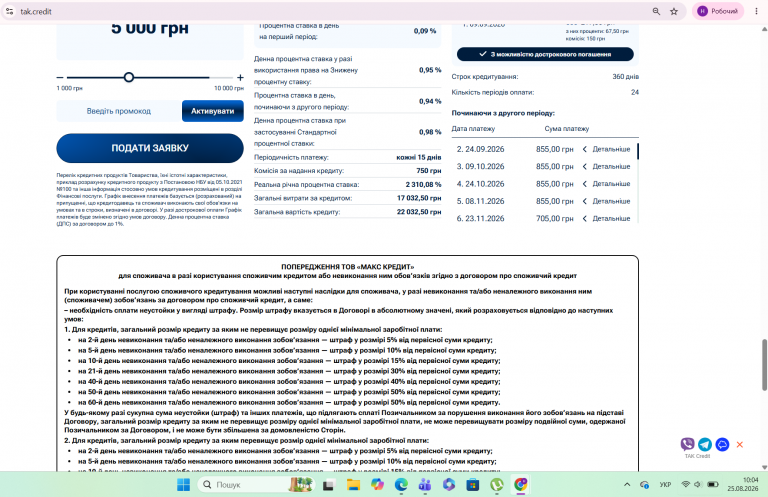
Task: Click the Chrome icon in the taskbar
Action: 521,485
